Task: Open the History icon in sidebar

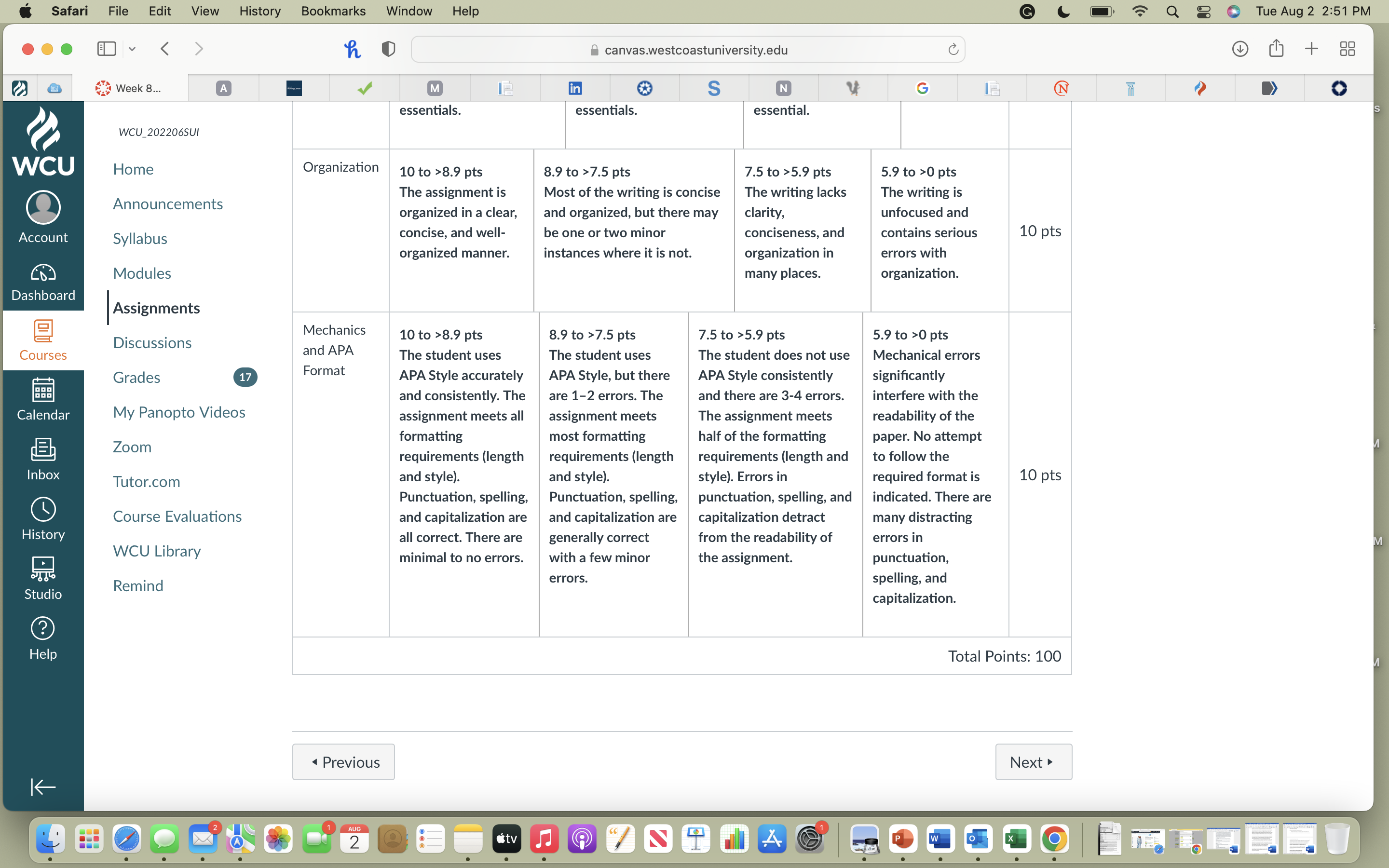Action: click(43, 518)
